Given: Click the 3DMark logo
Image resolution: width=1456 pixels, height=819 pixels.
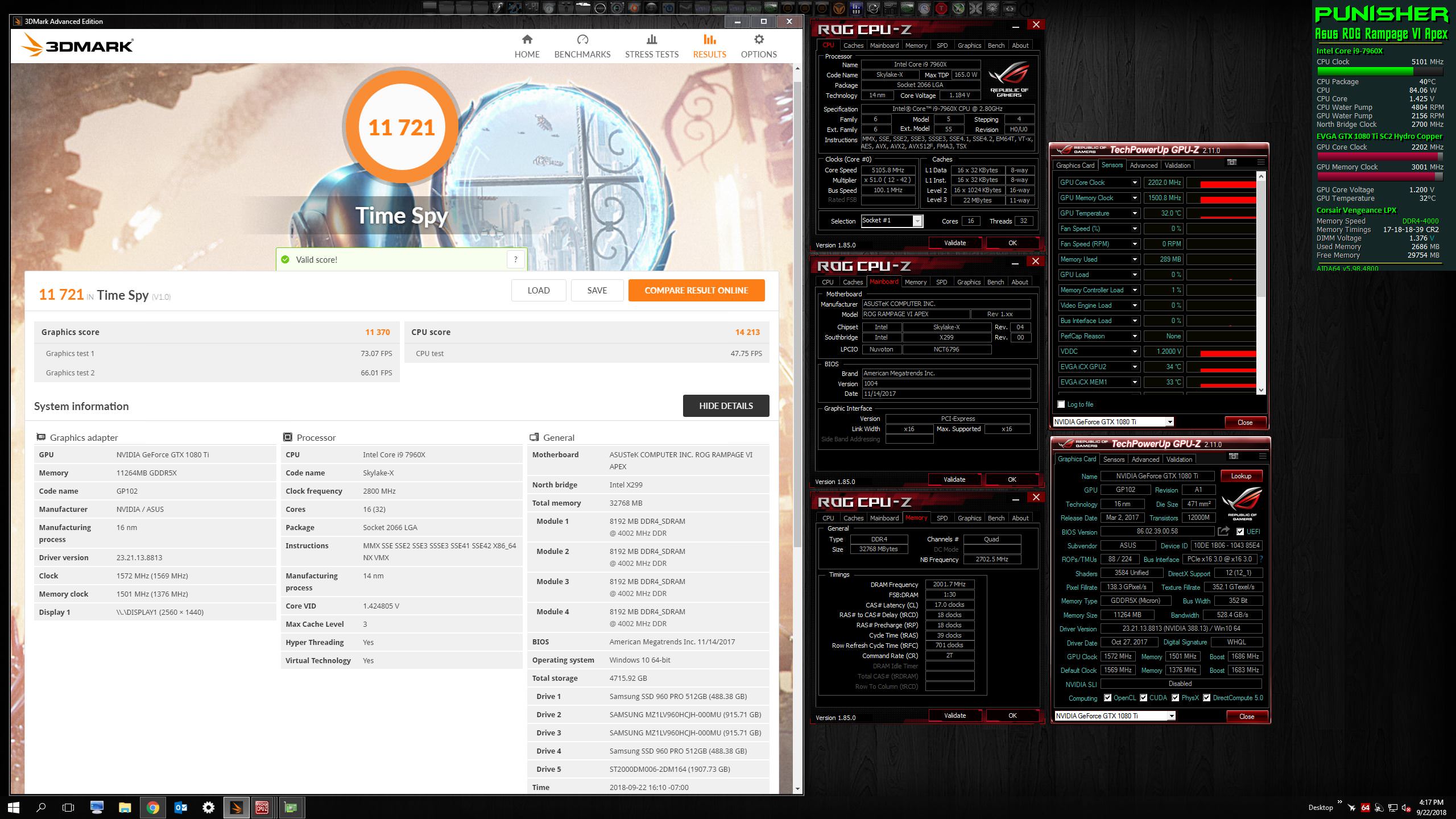Looking at the screenshot, I should tap(77, 45).
